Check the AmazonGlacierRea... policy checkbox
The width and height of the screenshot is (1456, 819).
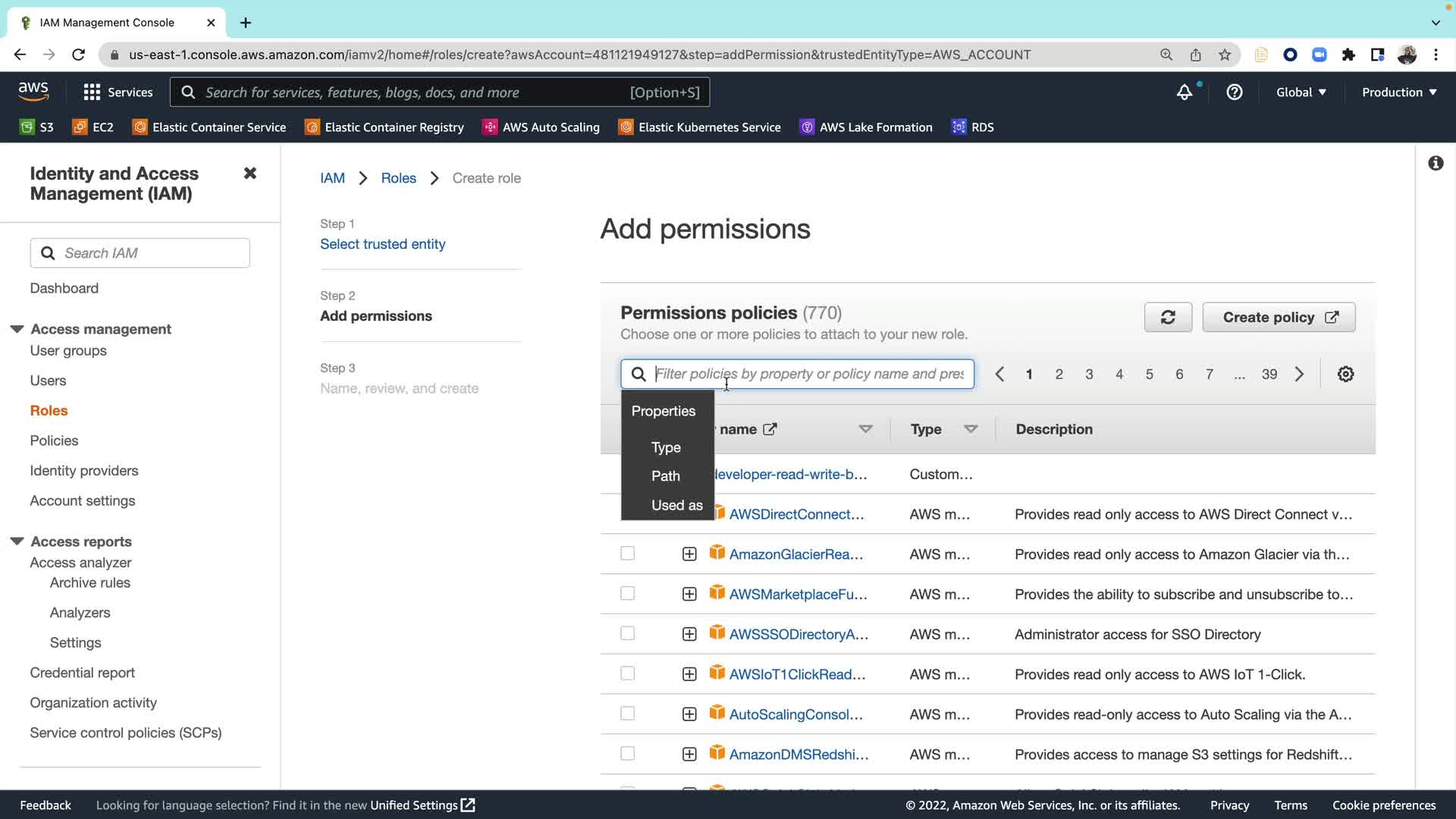627,554
